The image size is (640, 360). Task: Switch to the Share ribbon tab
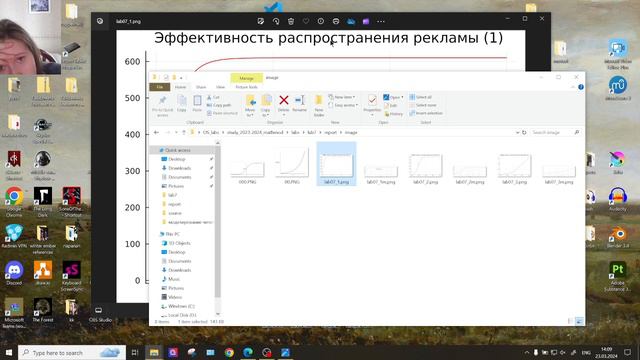pyautogui.click(x=201, y=87)
